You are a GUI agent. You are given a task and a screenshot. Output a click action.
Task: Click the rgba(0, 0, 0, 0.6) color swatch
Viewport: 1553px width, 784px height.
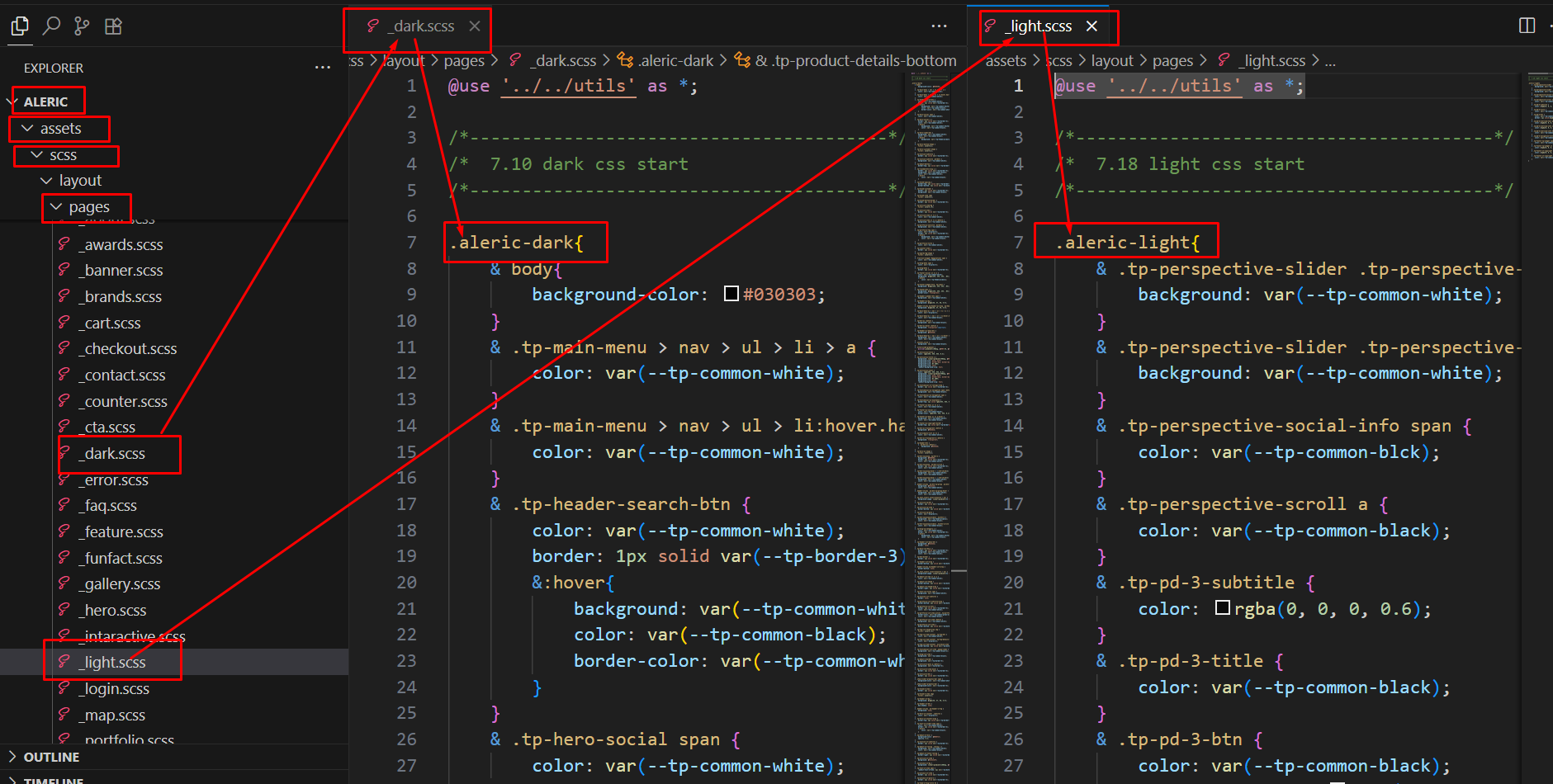1223,608
